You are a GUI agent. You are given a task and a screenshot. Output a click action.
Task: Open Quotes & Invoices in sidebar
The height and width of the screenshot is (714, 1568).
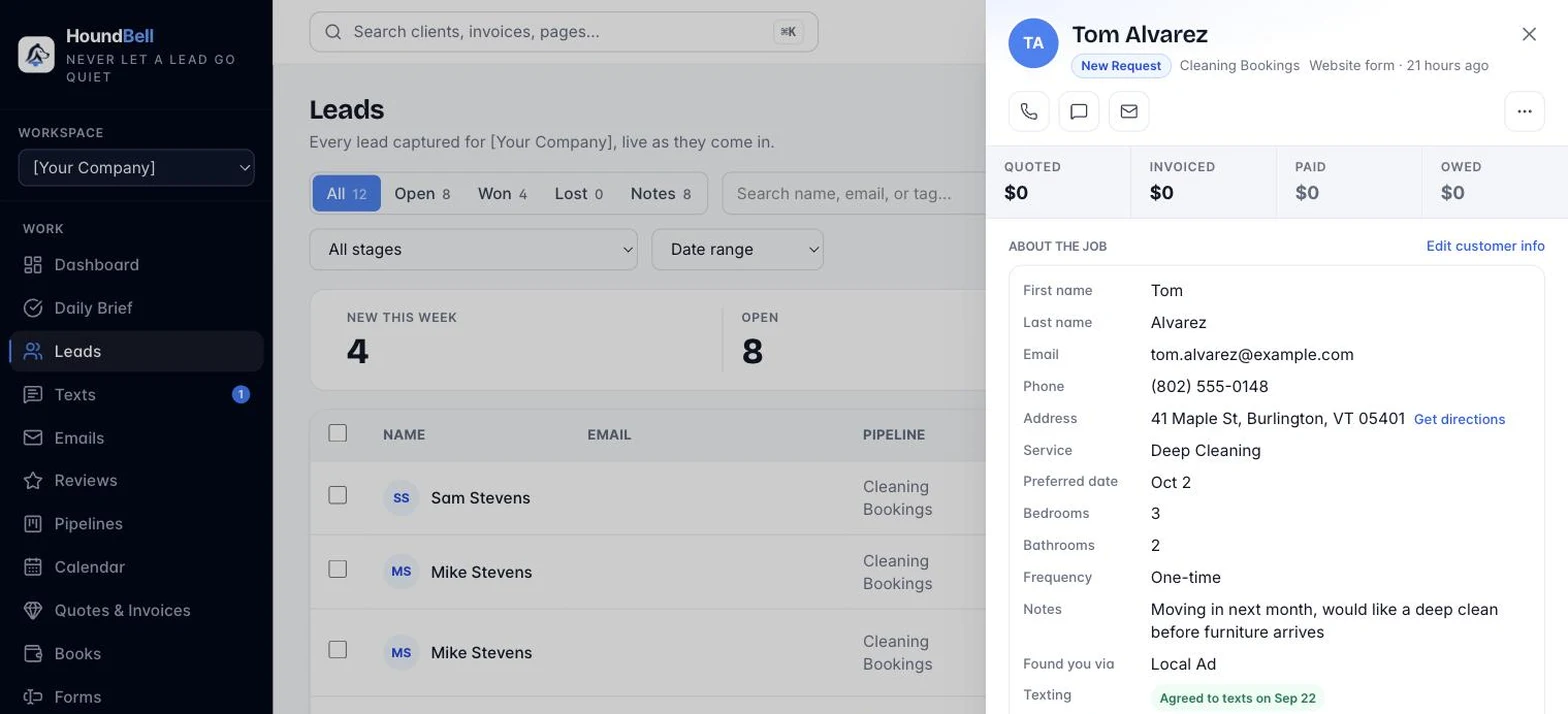[137, 610]
